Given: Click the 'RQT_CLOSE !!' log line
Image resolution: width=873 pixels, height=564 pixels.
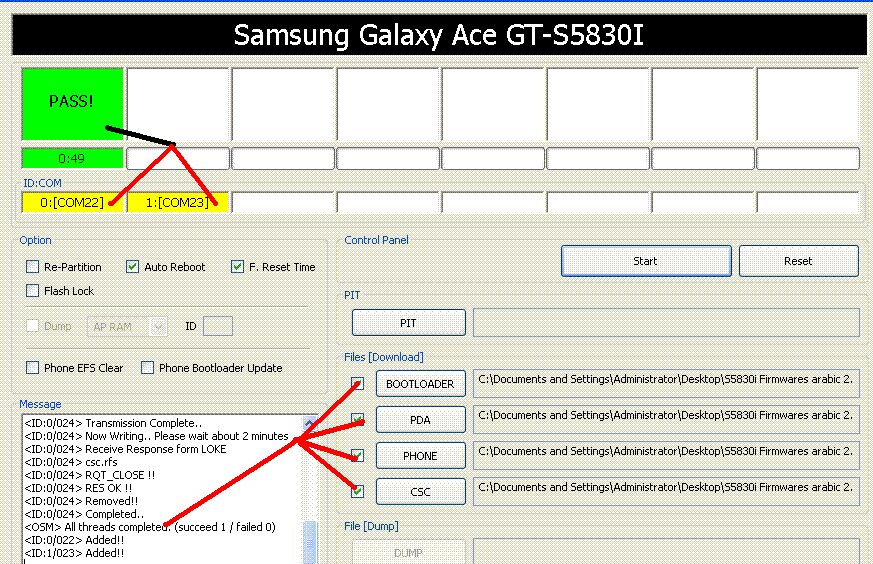Looking at the screenshot, I should point(90,475).
